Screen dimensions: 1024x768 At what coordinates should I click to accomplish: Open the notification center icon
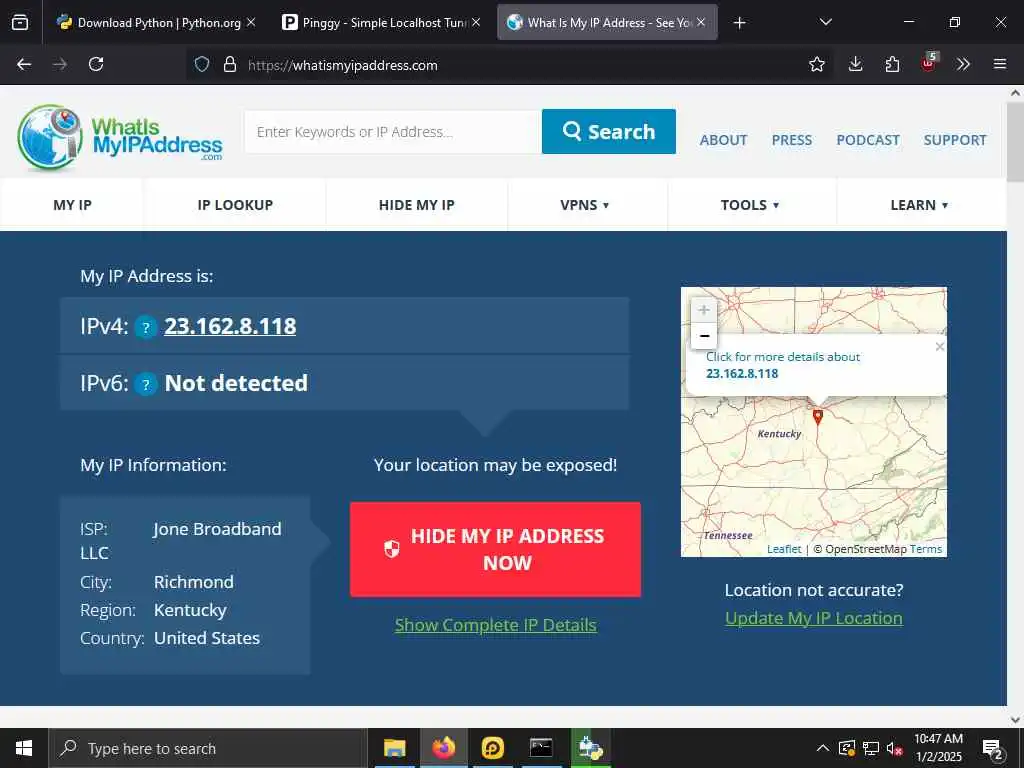pos(993,750)
